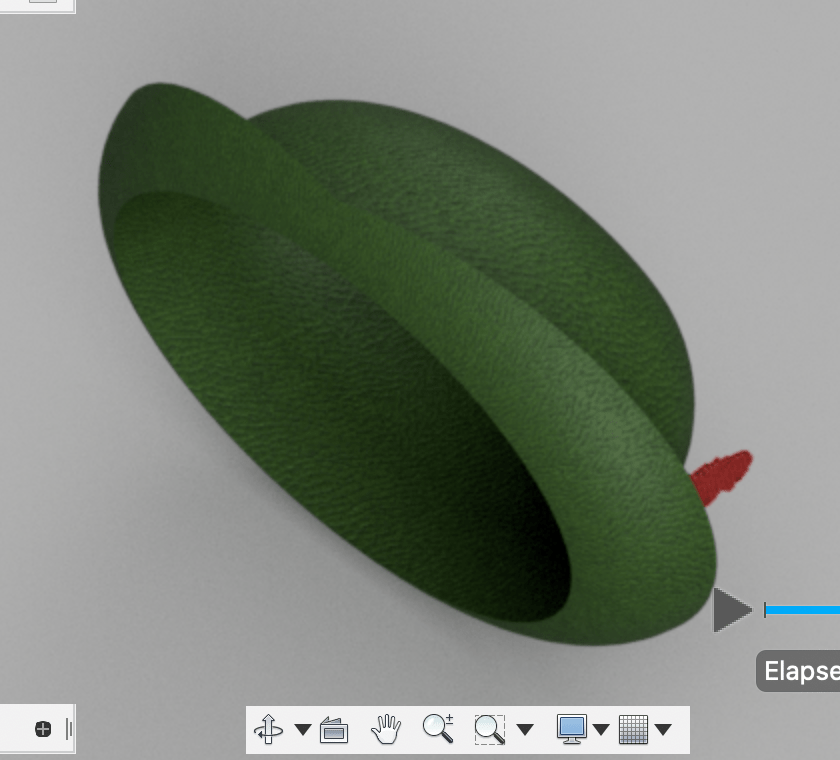Image resolution: width=840 pixels, height=760 pixels.
Task: Activate the Pan hand tool
Action: [x=385, y=729]
